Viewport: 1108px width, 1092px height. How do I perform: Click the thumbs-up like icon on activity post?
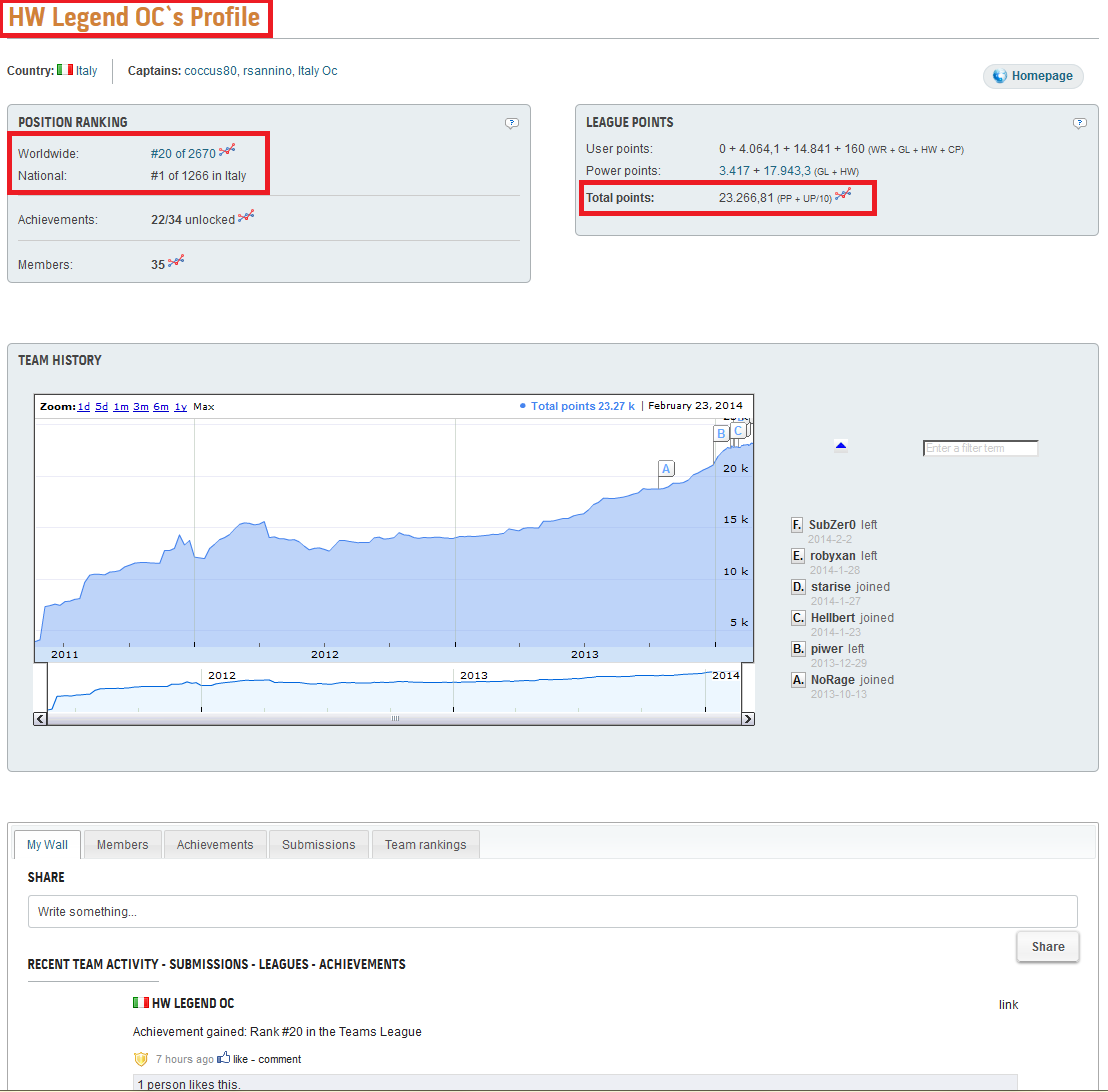(223, 1057)
